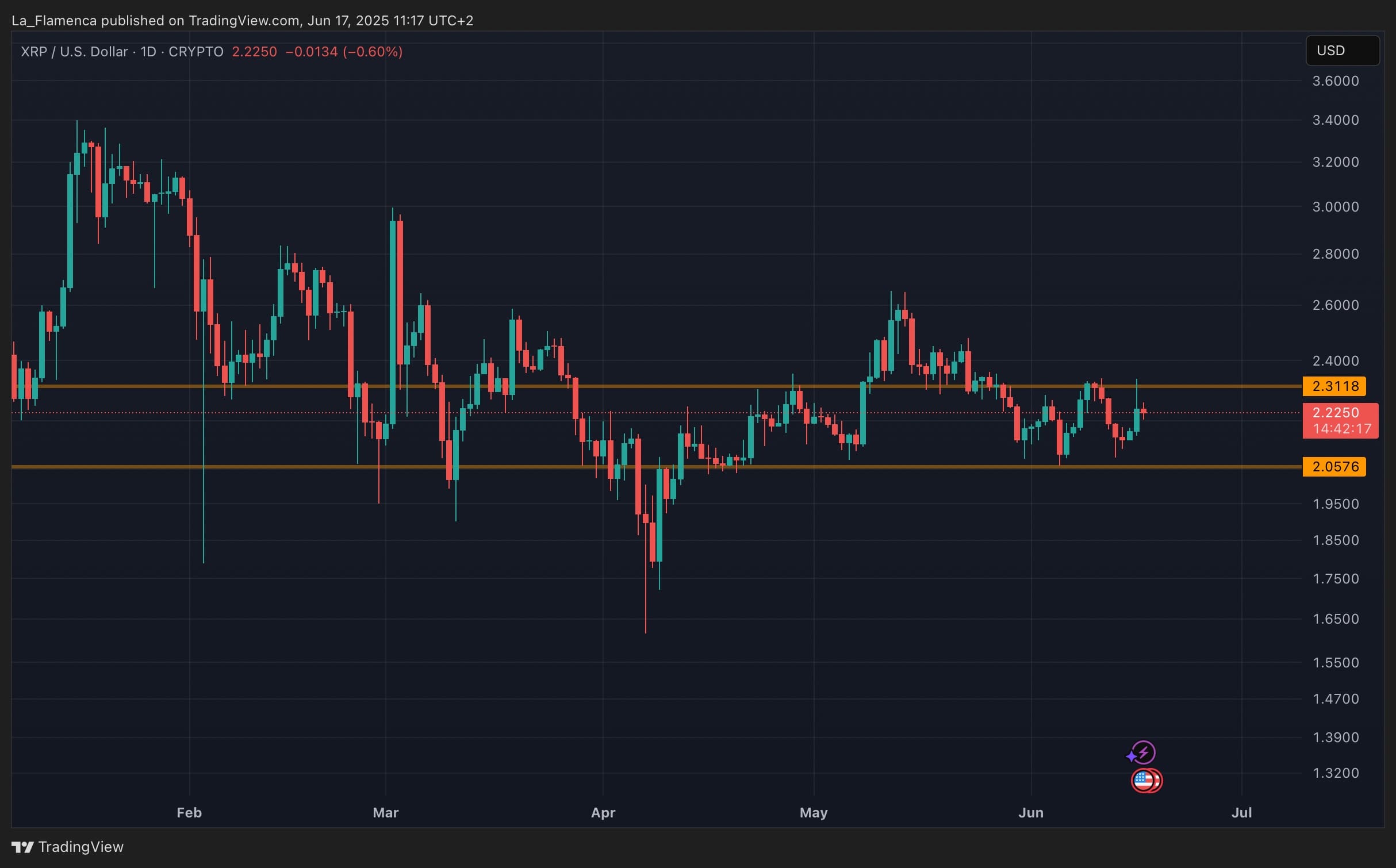This screenshot has height=868, width=1396.
Task: Click the Mar label on time axis
Action: tap(385, 812)
